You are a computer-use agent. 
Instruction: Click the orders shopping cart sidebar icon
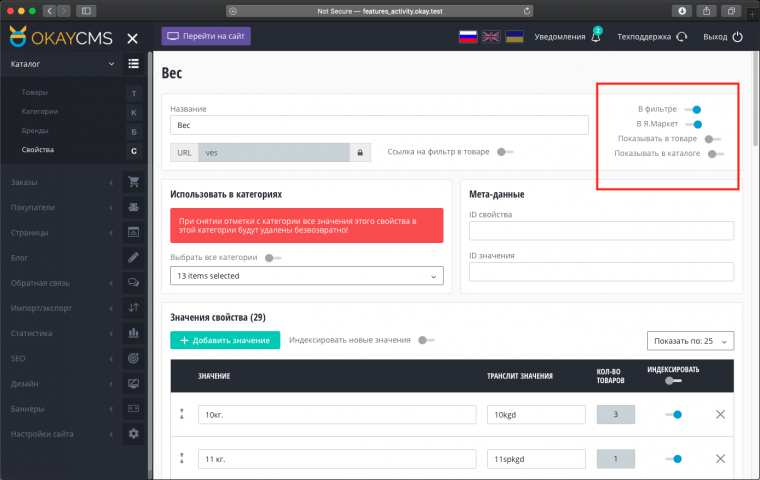coord(133,182)
